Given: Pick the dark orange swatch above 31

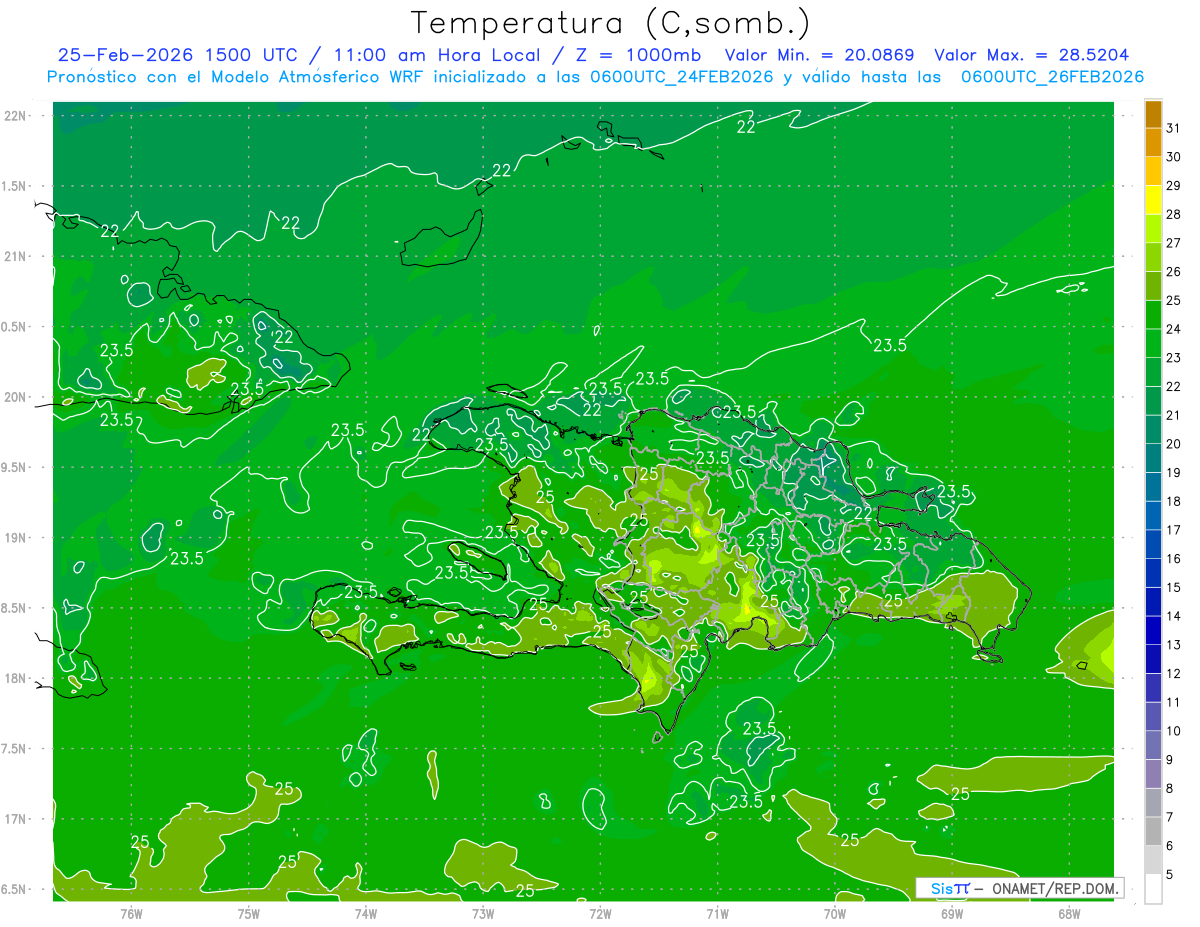Looking at the screenshot, I should [x=1153, y=114].
